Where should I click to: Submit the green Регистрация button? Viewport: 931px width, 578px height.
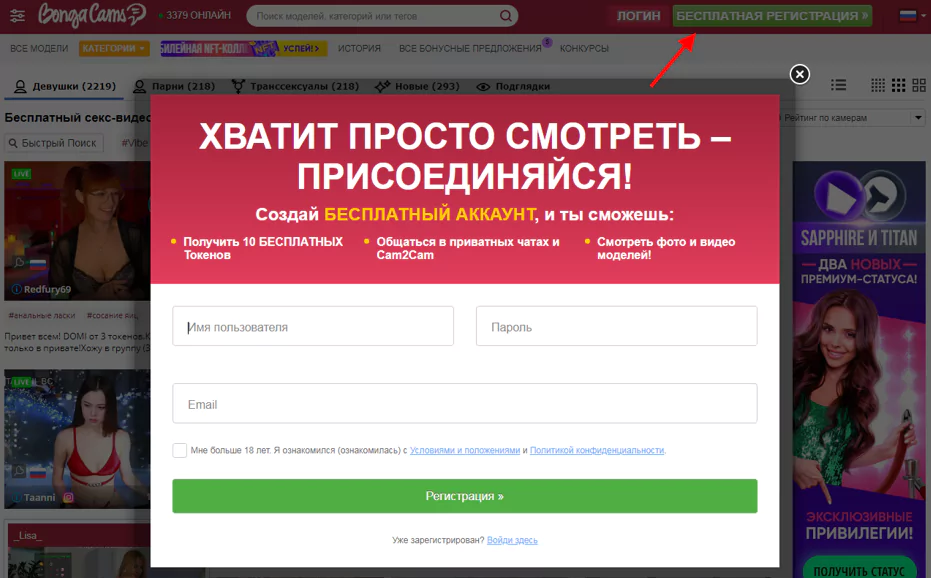[464, 496]
